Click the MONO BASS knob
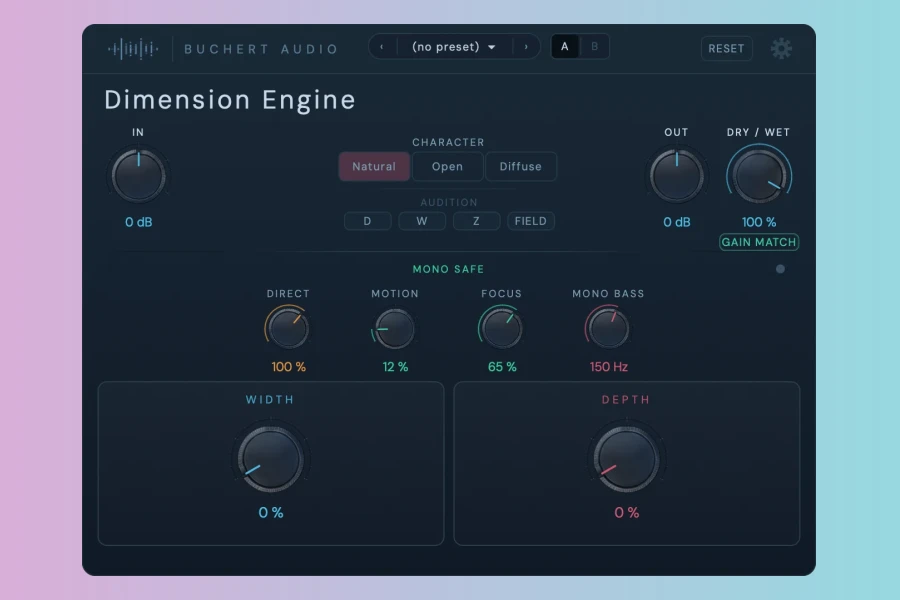Image resolution: width=900 pixels, height=600 pixels. tap(608, 328)
